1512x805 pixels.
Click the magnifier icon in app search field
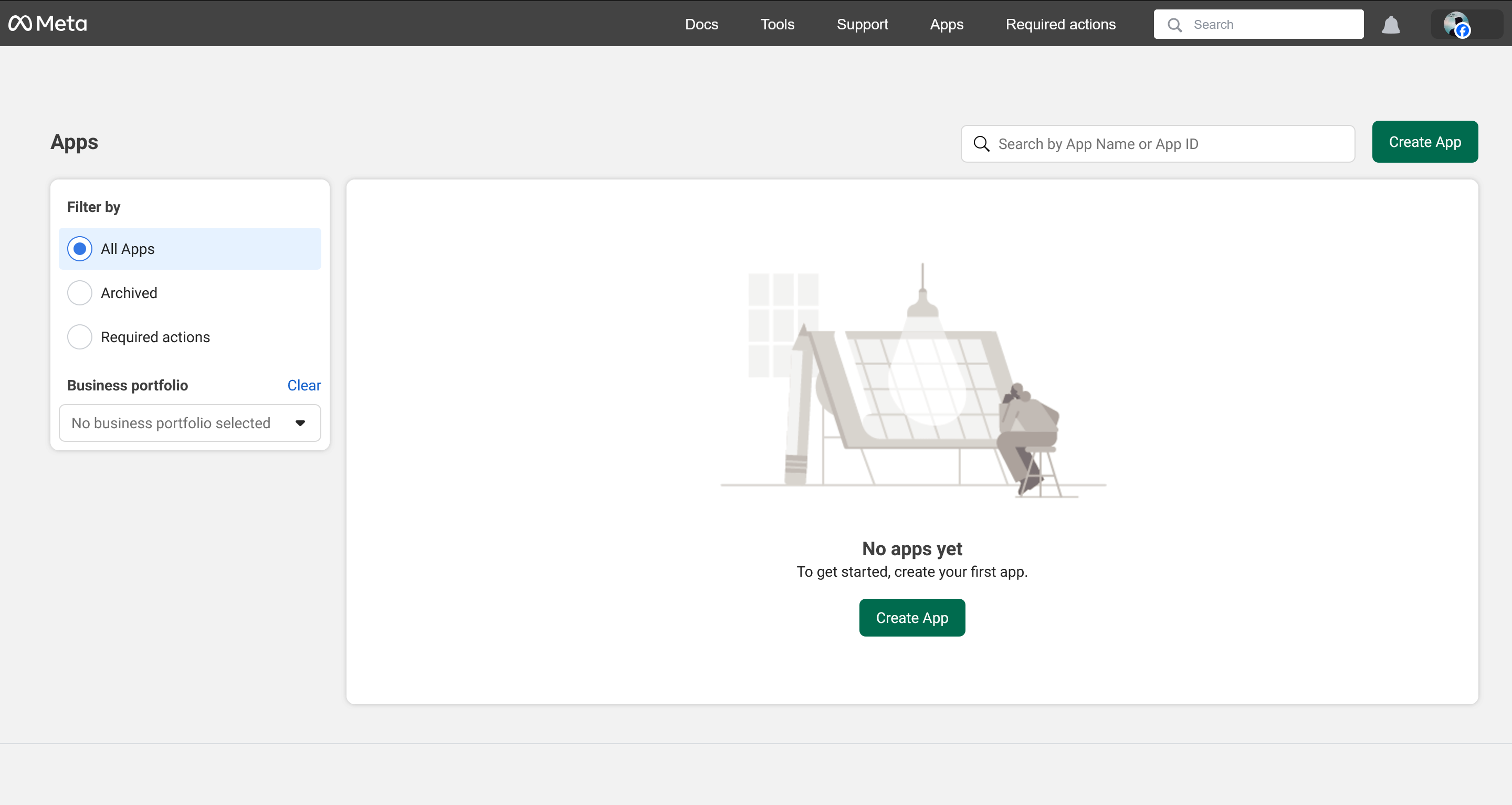pos(981,144)
